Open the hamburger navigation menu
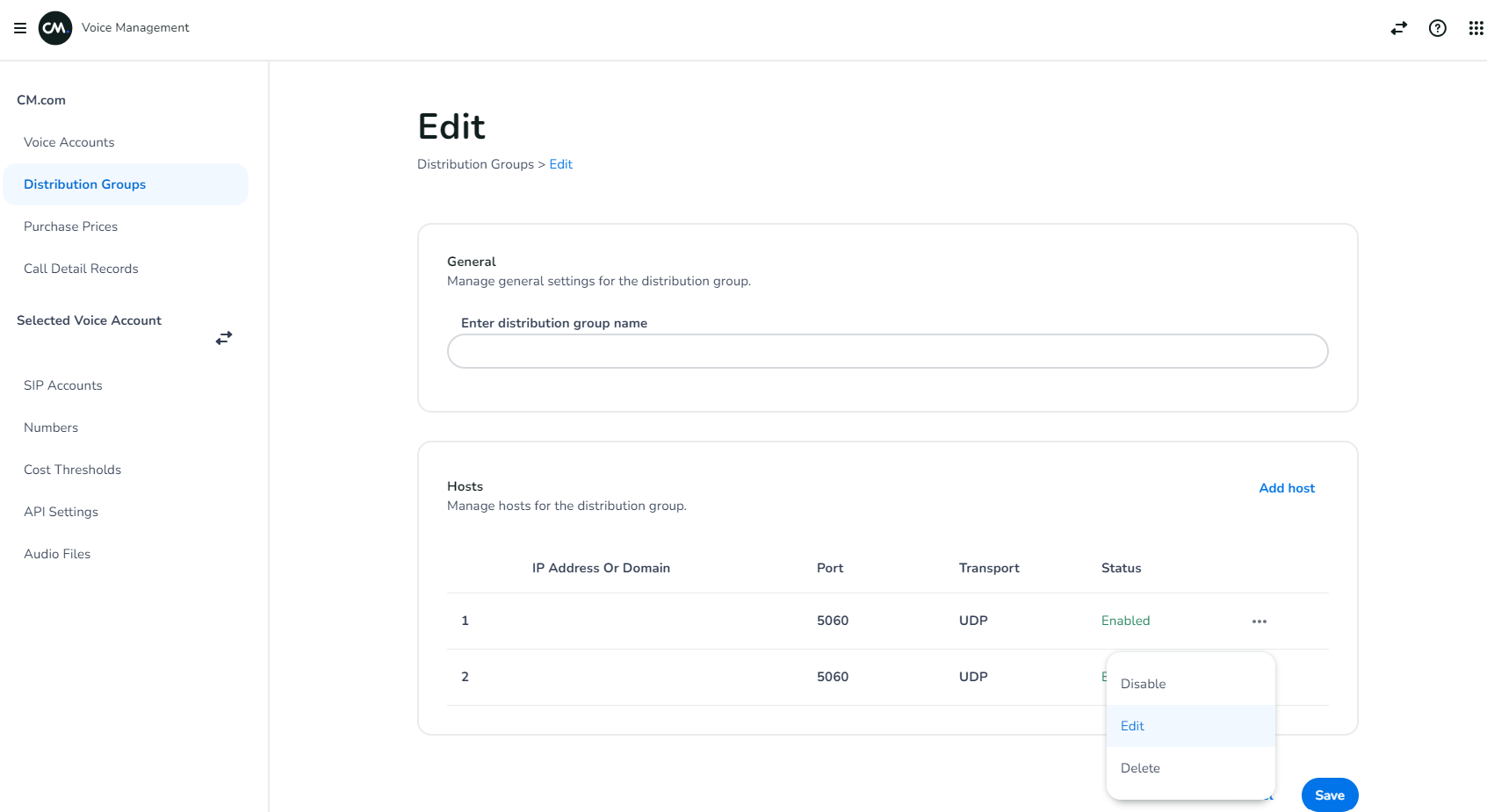 20,28
